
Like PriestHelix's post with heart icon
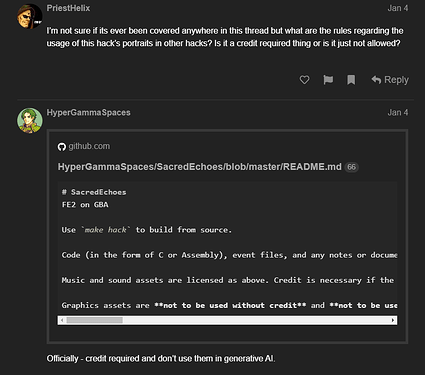pos(304,80)
